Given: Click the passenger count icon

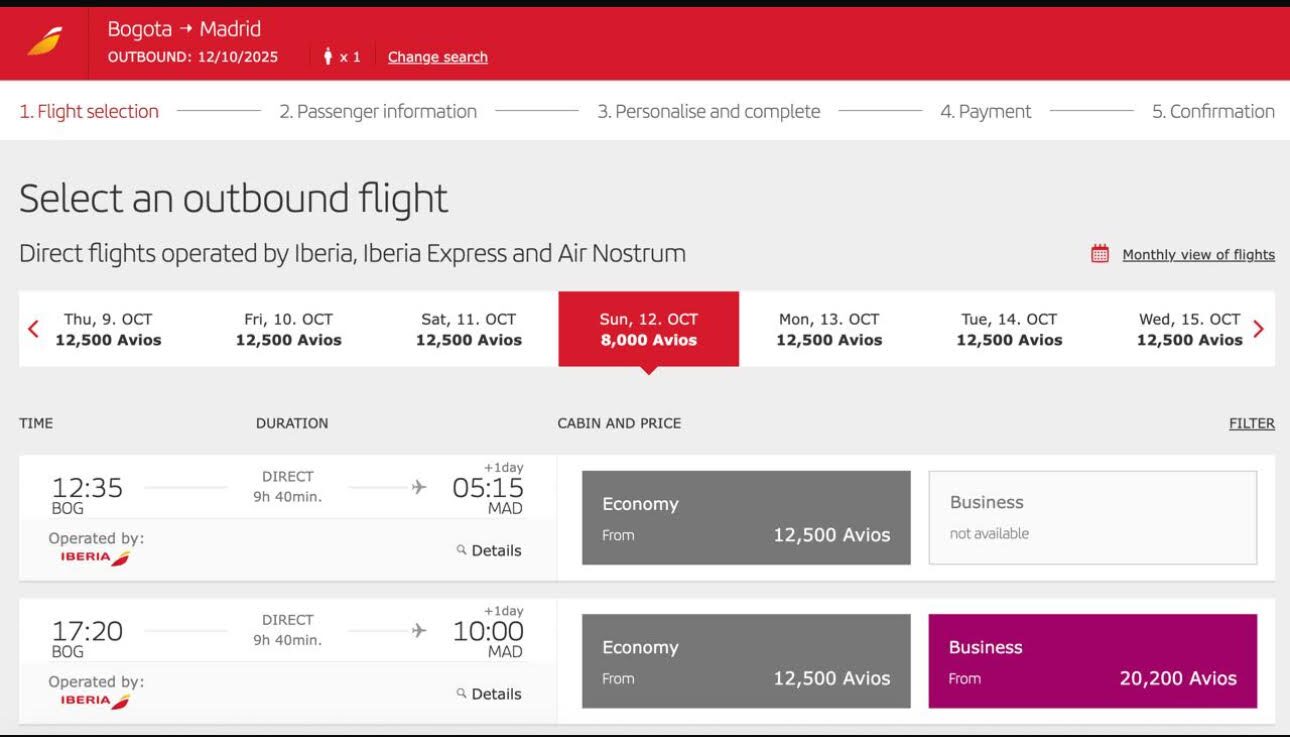Looking at the screenshot, I should point(328,57).
